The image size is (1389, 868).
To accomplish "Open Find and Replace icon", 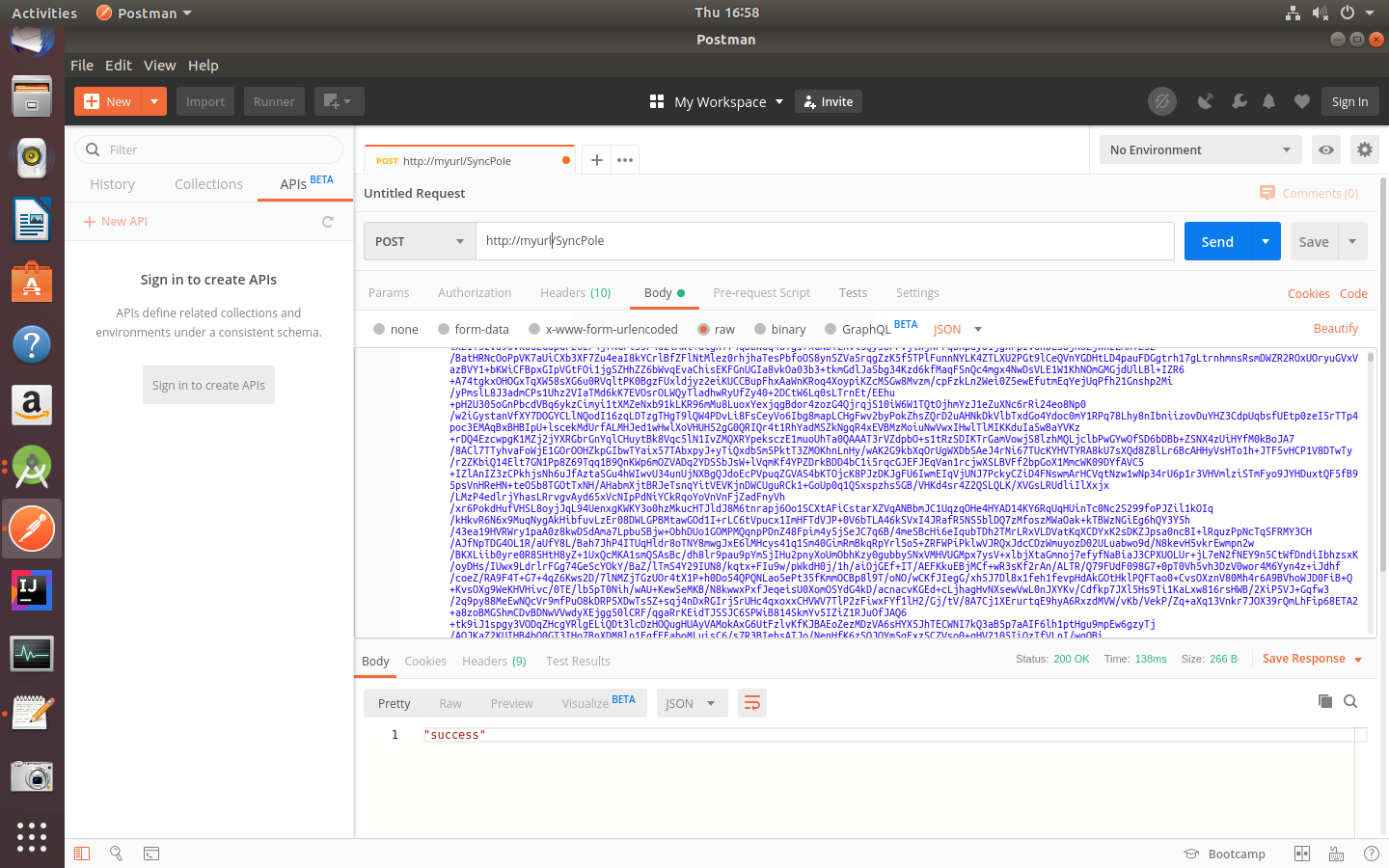I will coord(116,854).
